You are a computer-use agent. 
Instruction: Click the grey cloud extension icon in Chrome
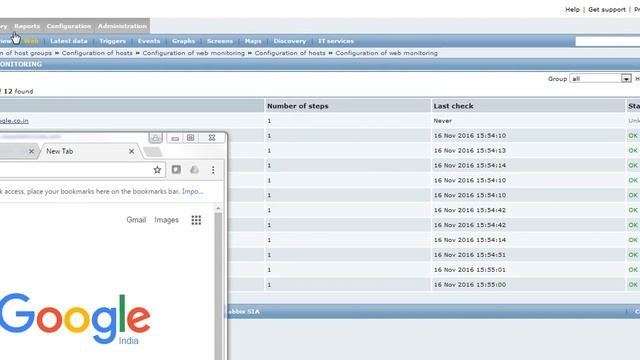pos(194,169)
